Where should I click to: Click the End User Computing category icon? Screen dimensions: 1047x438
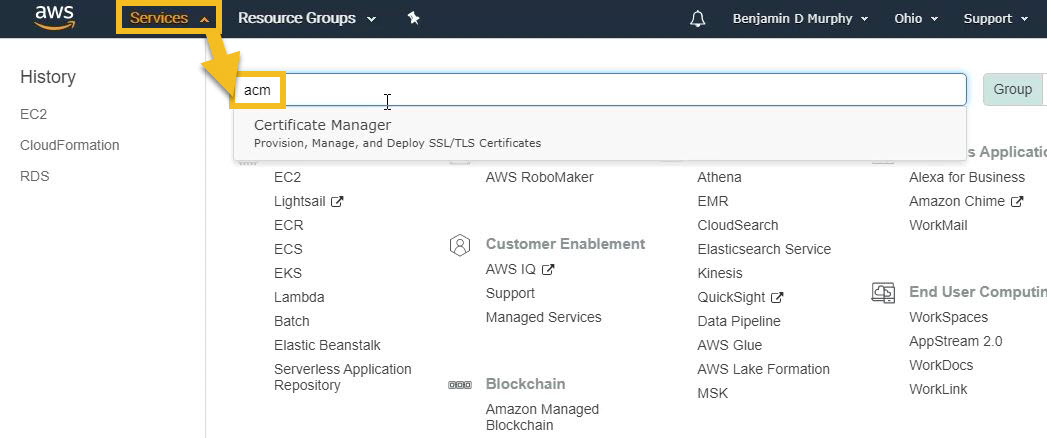[x=883, y=292]
